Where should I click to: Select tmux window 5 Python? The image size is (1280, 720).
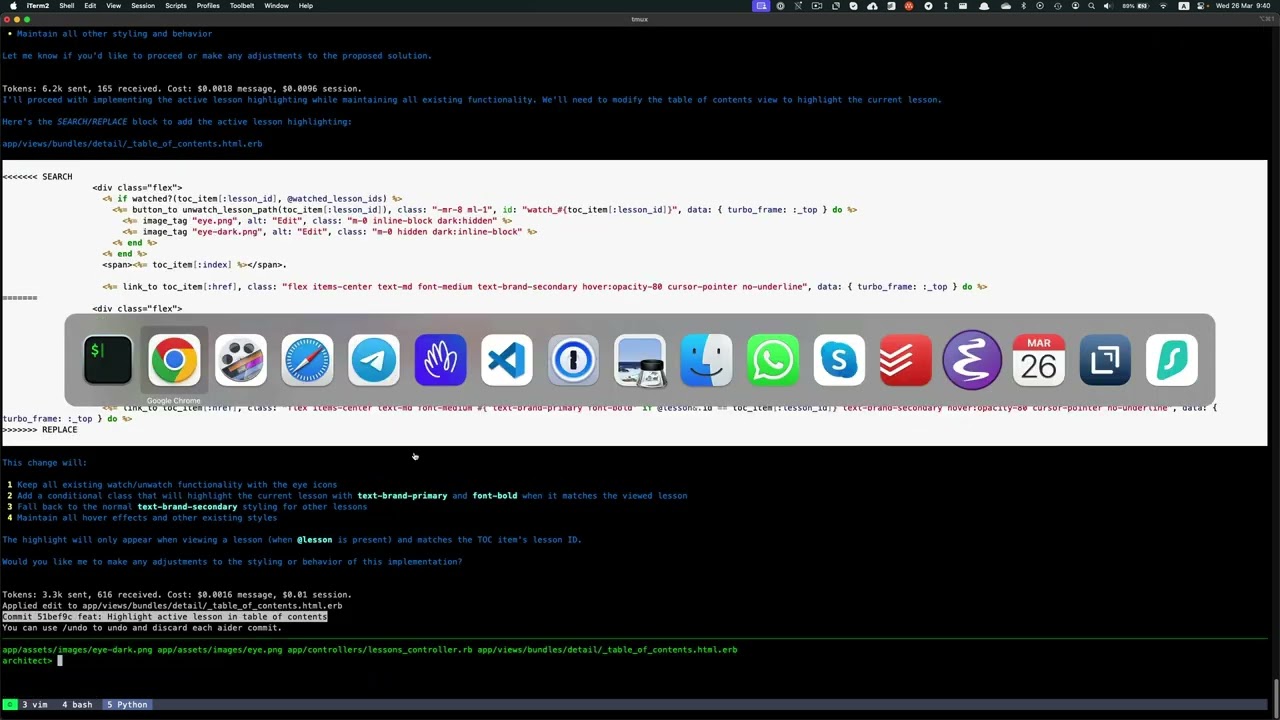127,705
